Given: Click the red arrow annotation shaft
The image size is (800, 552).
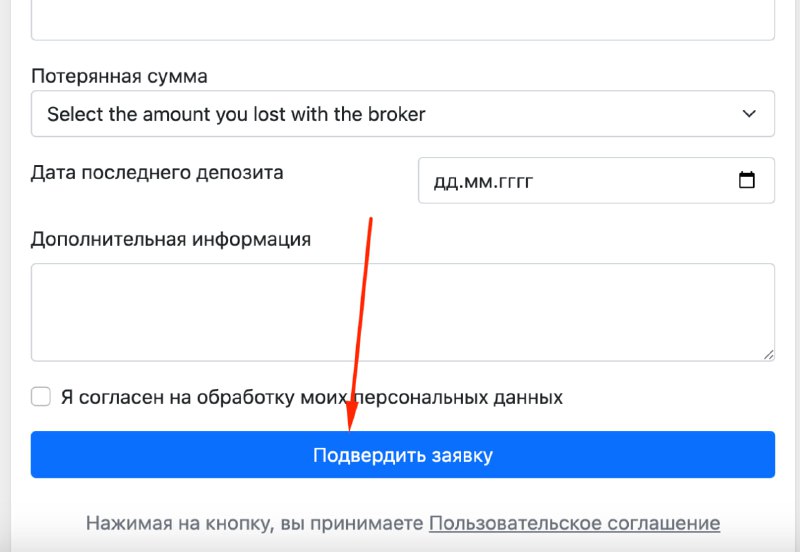Looking at the screenshot, I should [x=362, y=306].
